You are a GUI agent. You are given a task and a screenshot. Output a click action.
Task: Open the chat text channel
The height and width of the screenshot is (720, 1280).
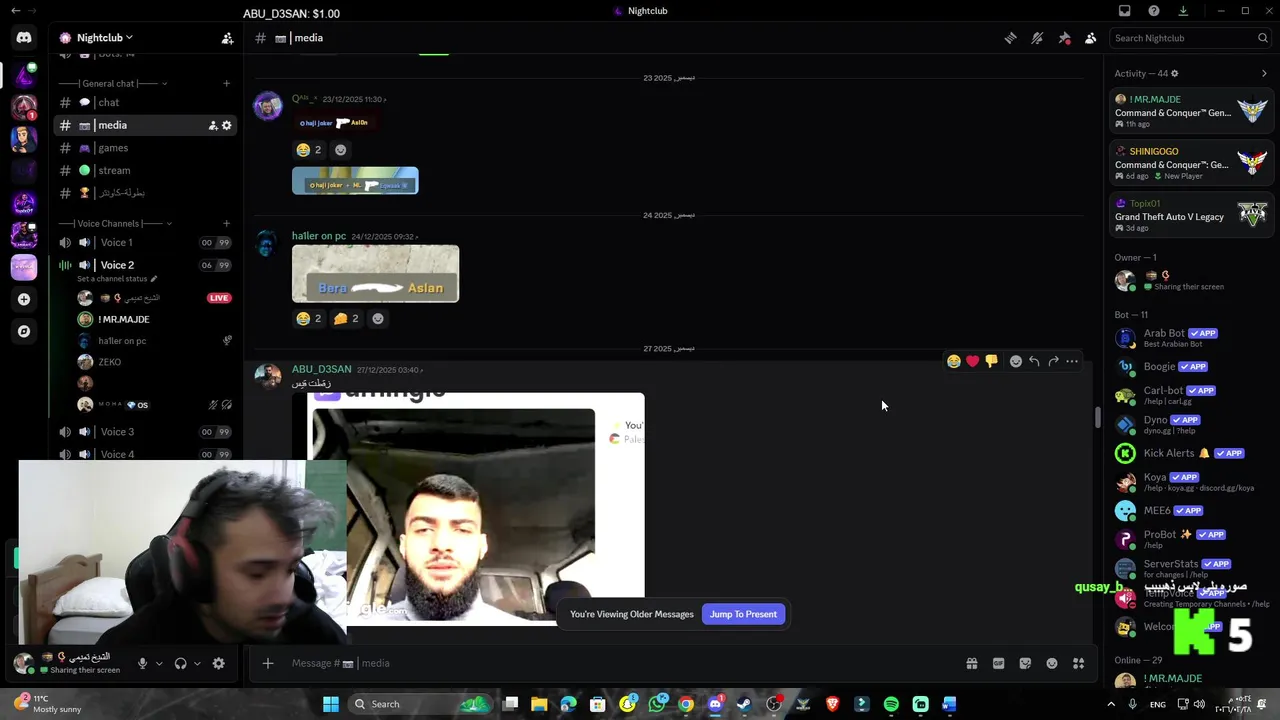coord(146,102)
